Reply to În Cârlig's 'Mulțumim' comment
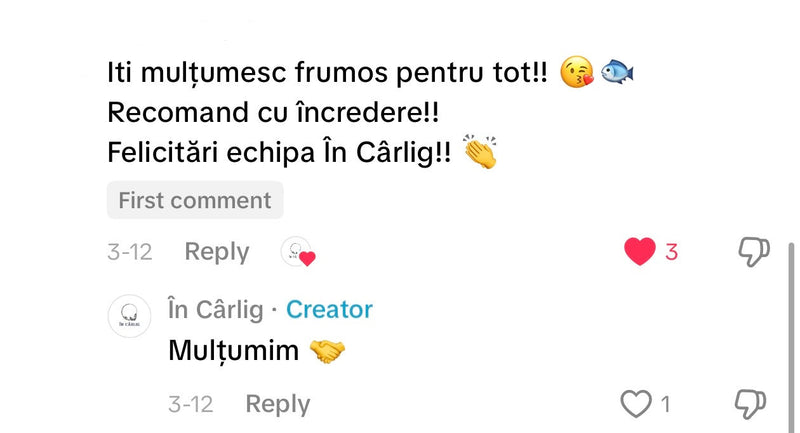The height and width of the screenshot is (433, 800). tap(278, 404)
